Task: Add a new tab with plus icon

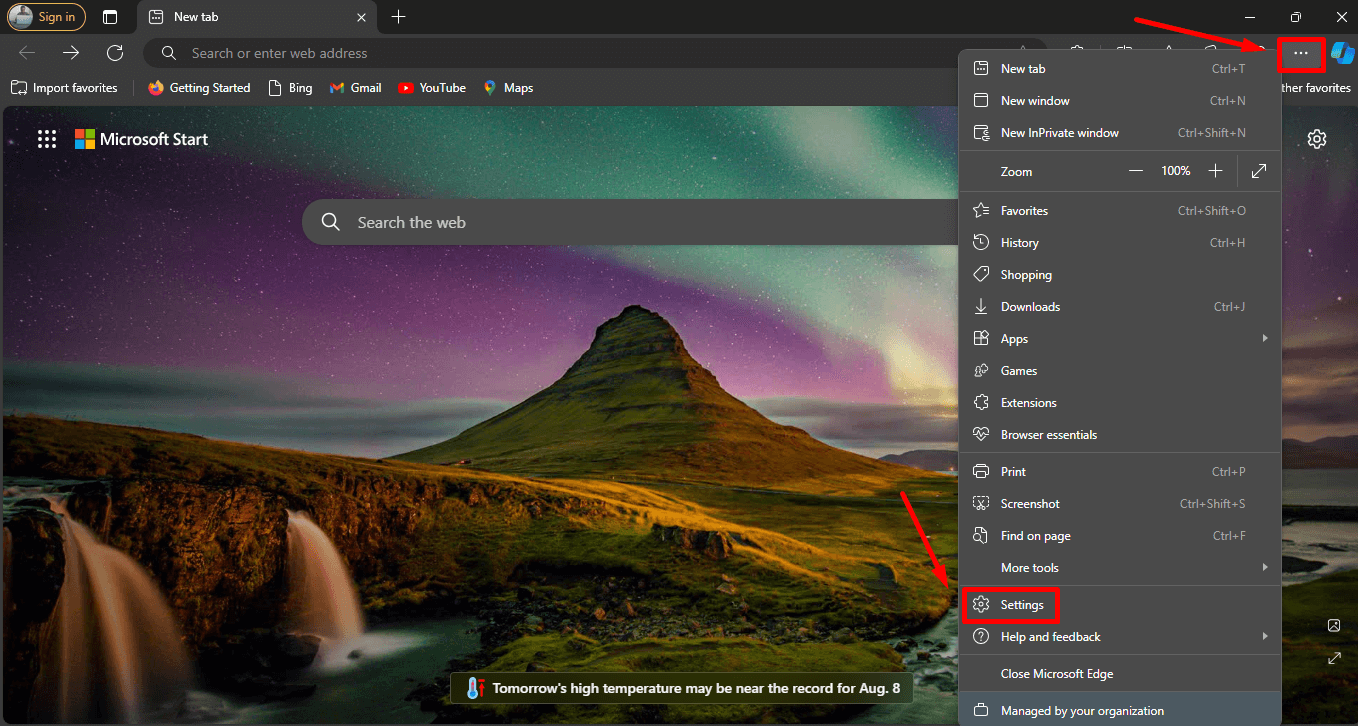Action: (399, 17)
